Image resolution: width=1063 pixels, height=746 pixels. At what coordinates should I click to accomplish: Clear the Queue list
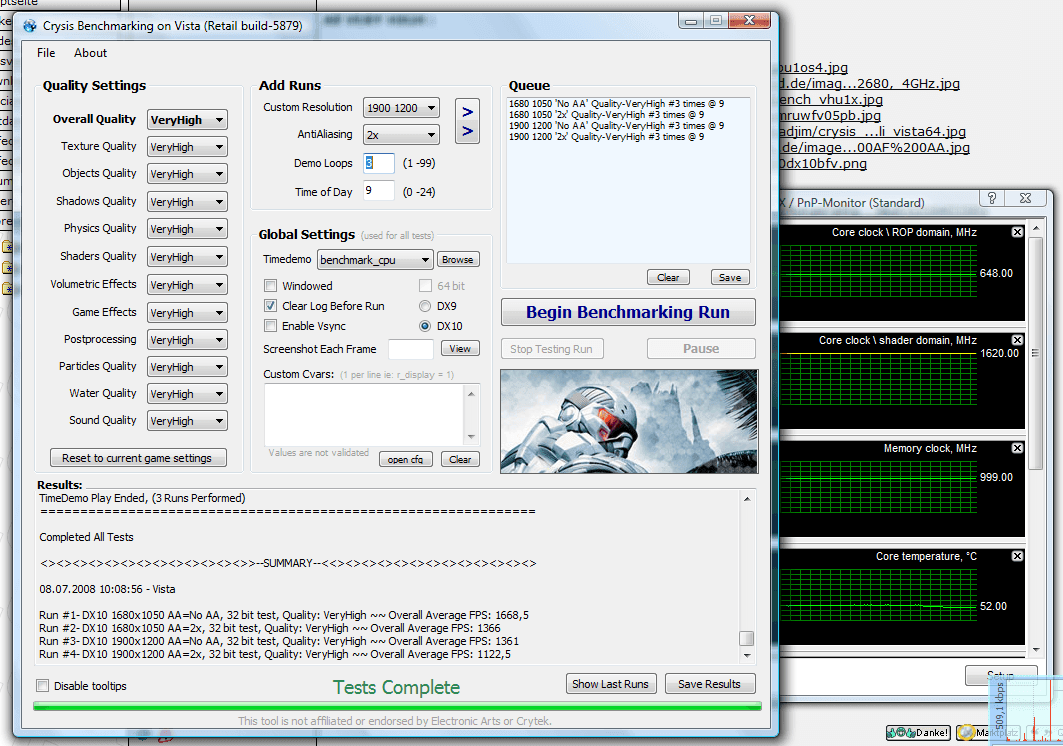point(668,277)
